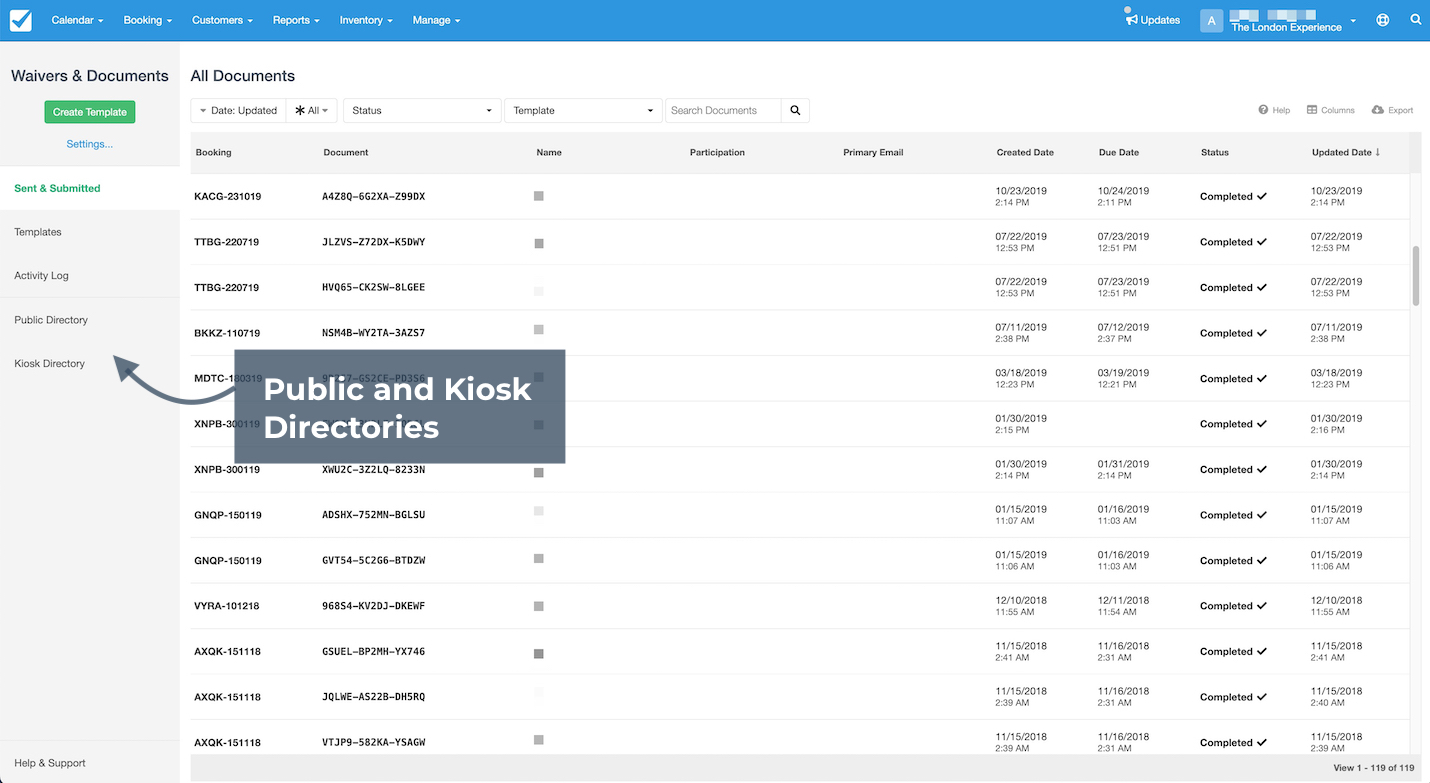Open Help & Support link
The height and width of the screenshot is (783, 1430).
50,763
